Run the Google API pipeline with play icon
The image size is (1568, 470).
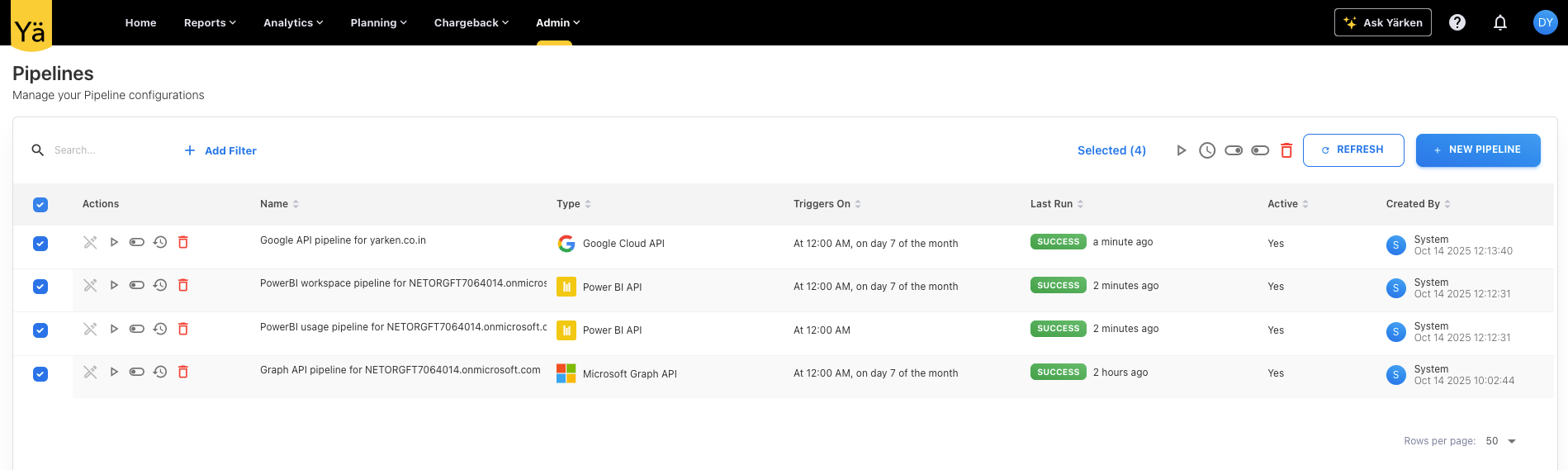pos(114,242)
